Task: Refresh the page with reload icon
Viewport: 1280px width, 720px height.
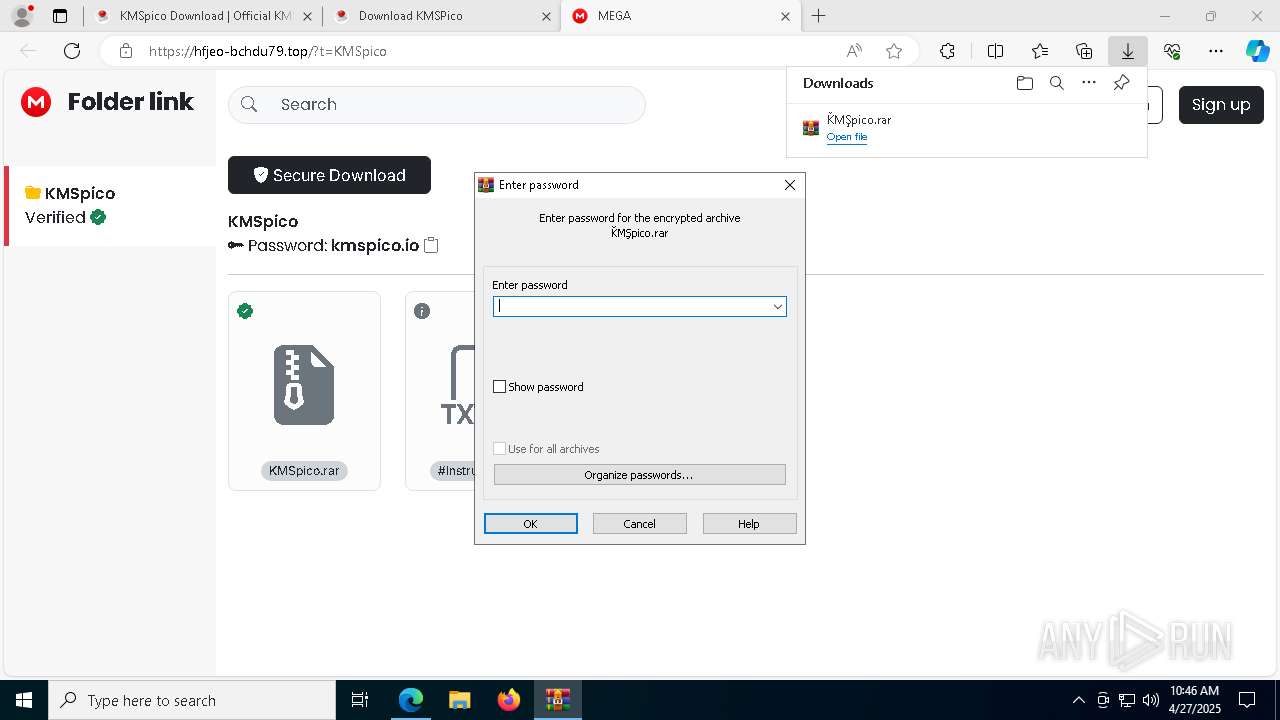Action: (72, 51)
